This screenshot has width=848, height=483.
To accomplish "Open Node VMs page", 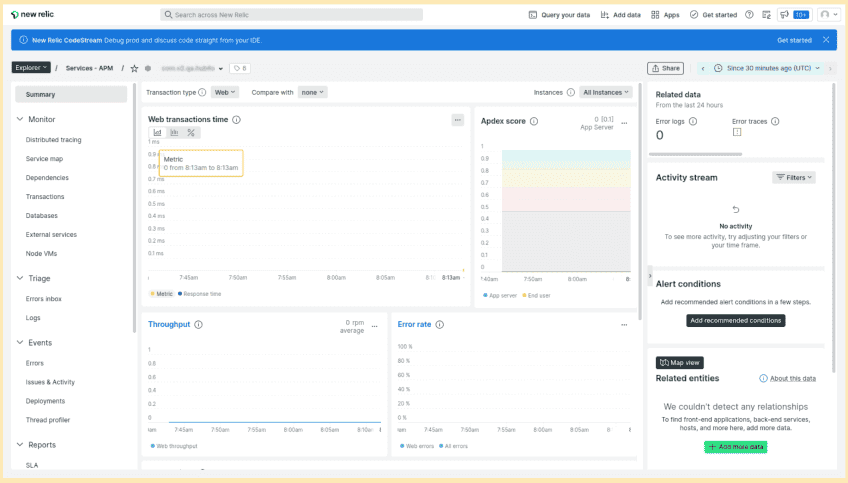I will tap(41, 253).
